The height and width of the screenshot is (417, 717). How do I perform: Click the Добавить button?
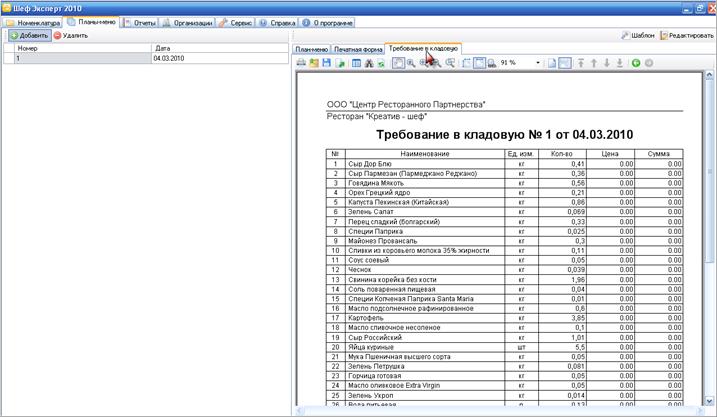coord(30,35)
